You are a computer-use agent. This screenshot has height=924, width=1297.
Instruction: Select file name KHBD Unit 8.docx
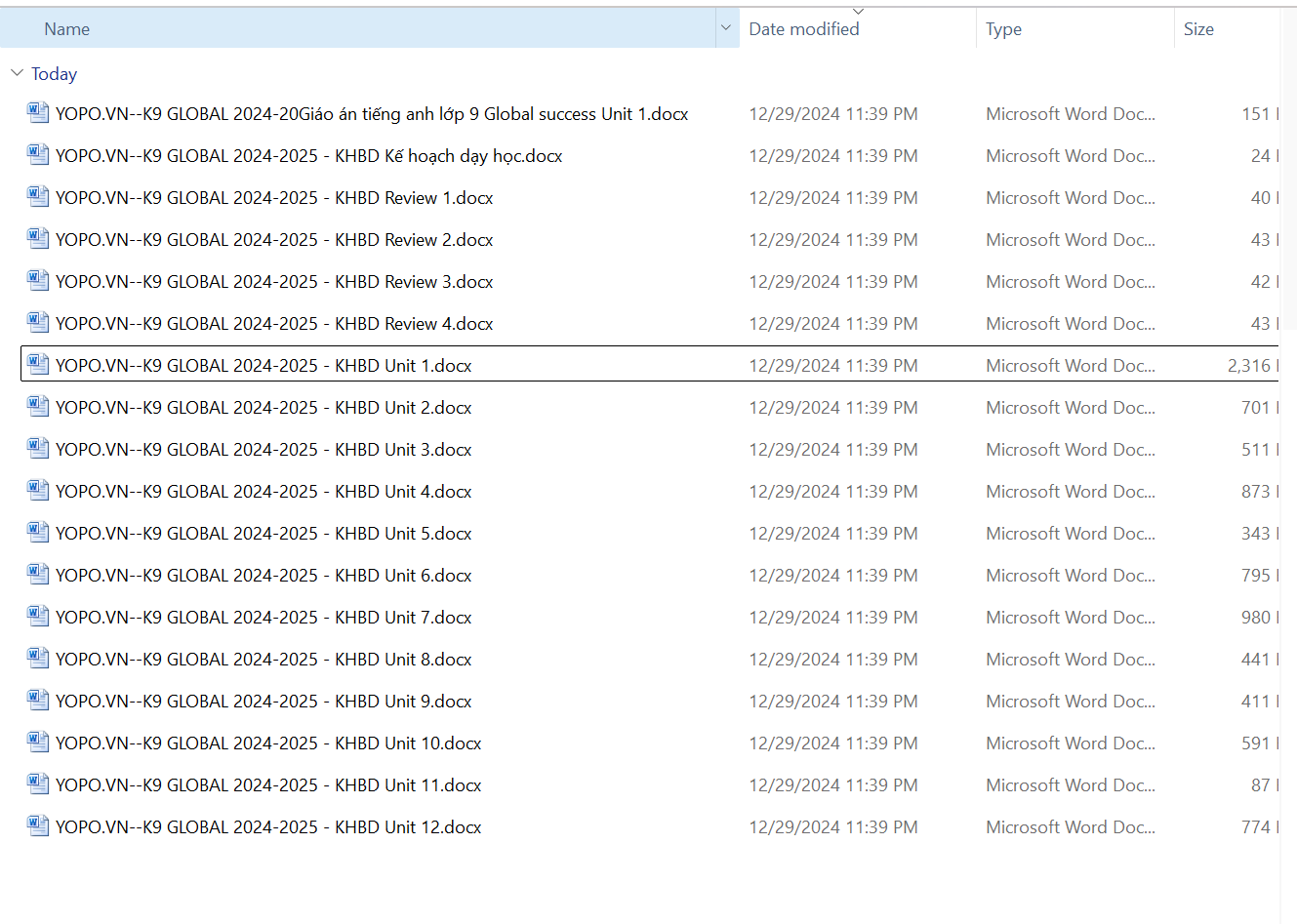[263, 660]
